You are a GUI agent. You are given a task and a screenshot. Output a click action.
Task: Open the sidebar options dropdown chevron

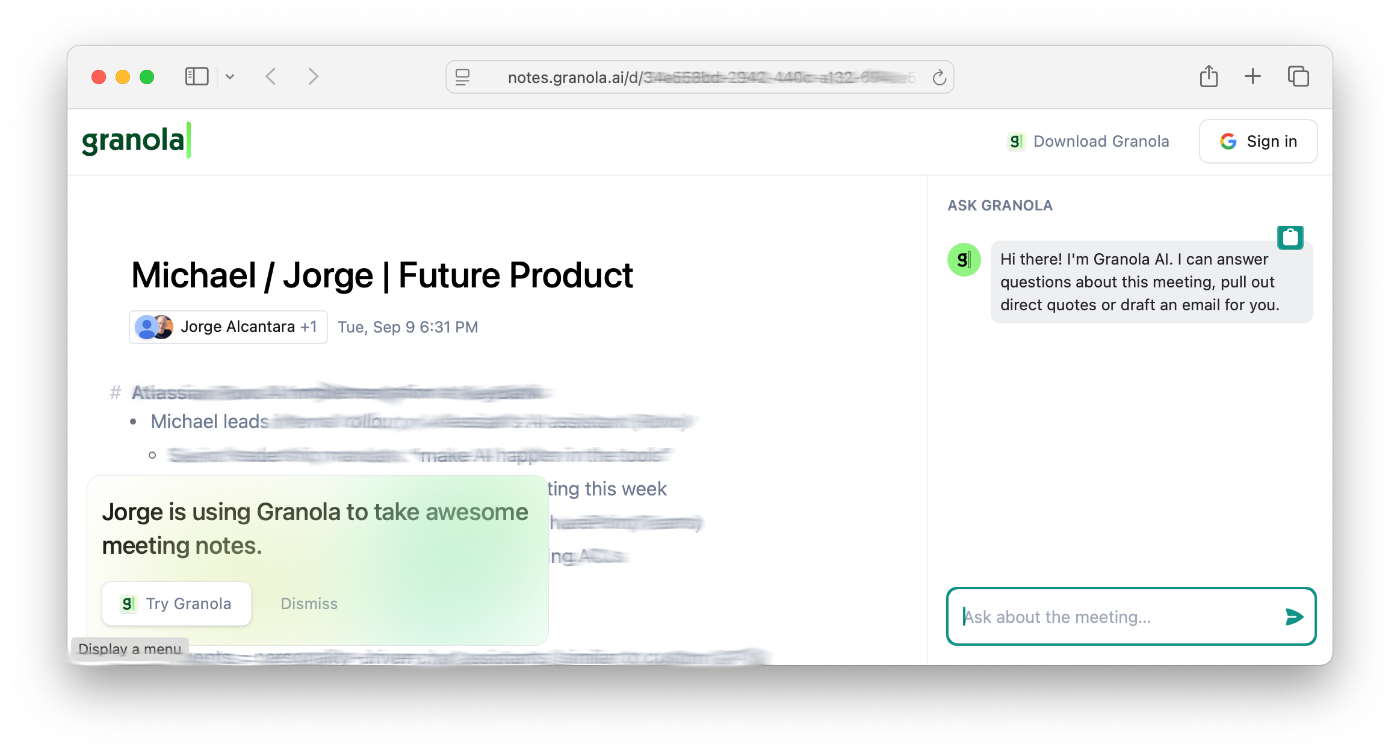(x=230, y=77)
